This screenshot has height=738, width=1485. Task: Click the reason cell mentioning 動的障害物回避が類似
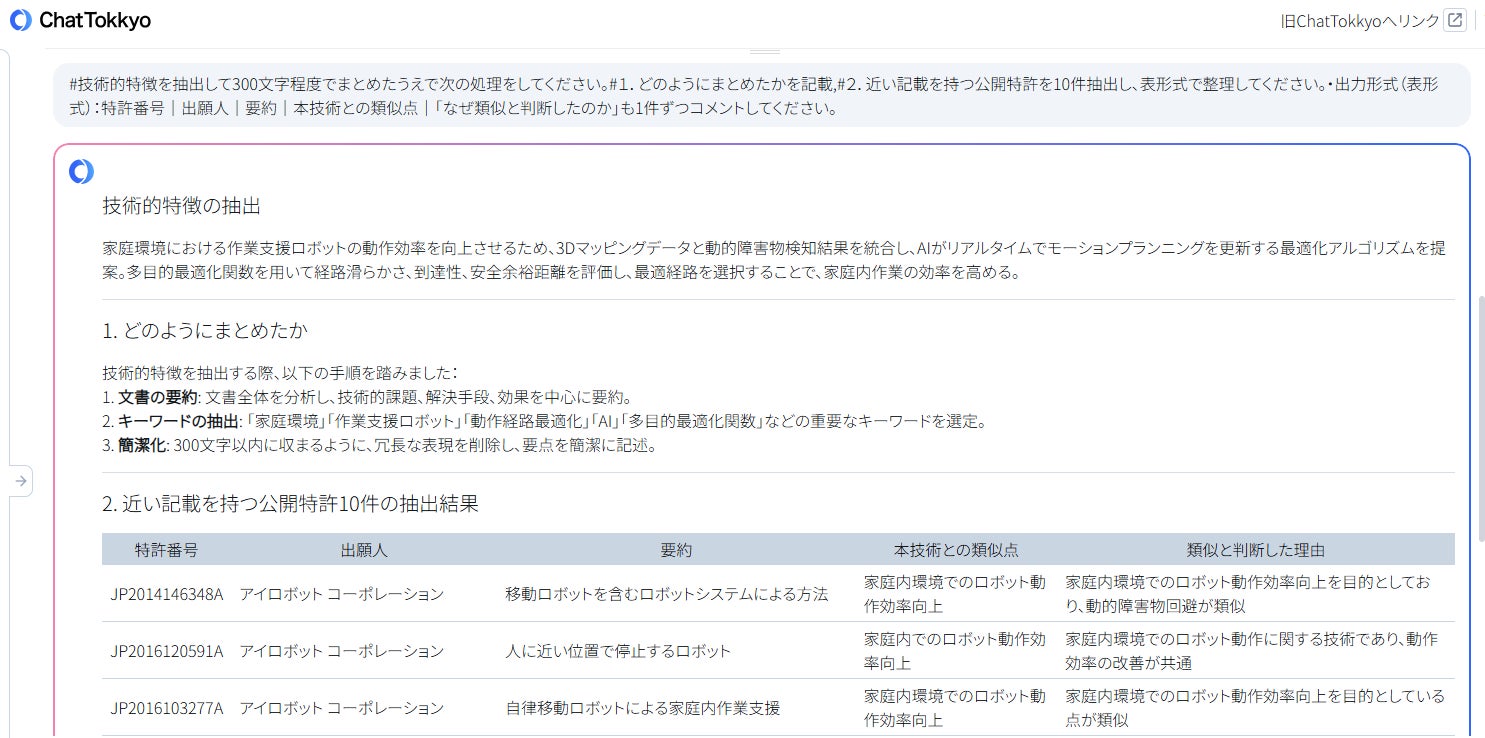point(1256,594)
